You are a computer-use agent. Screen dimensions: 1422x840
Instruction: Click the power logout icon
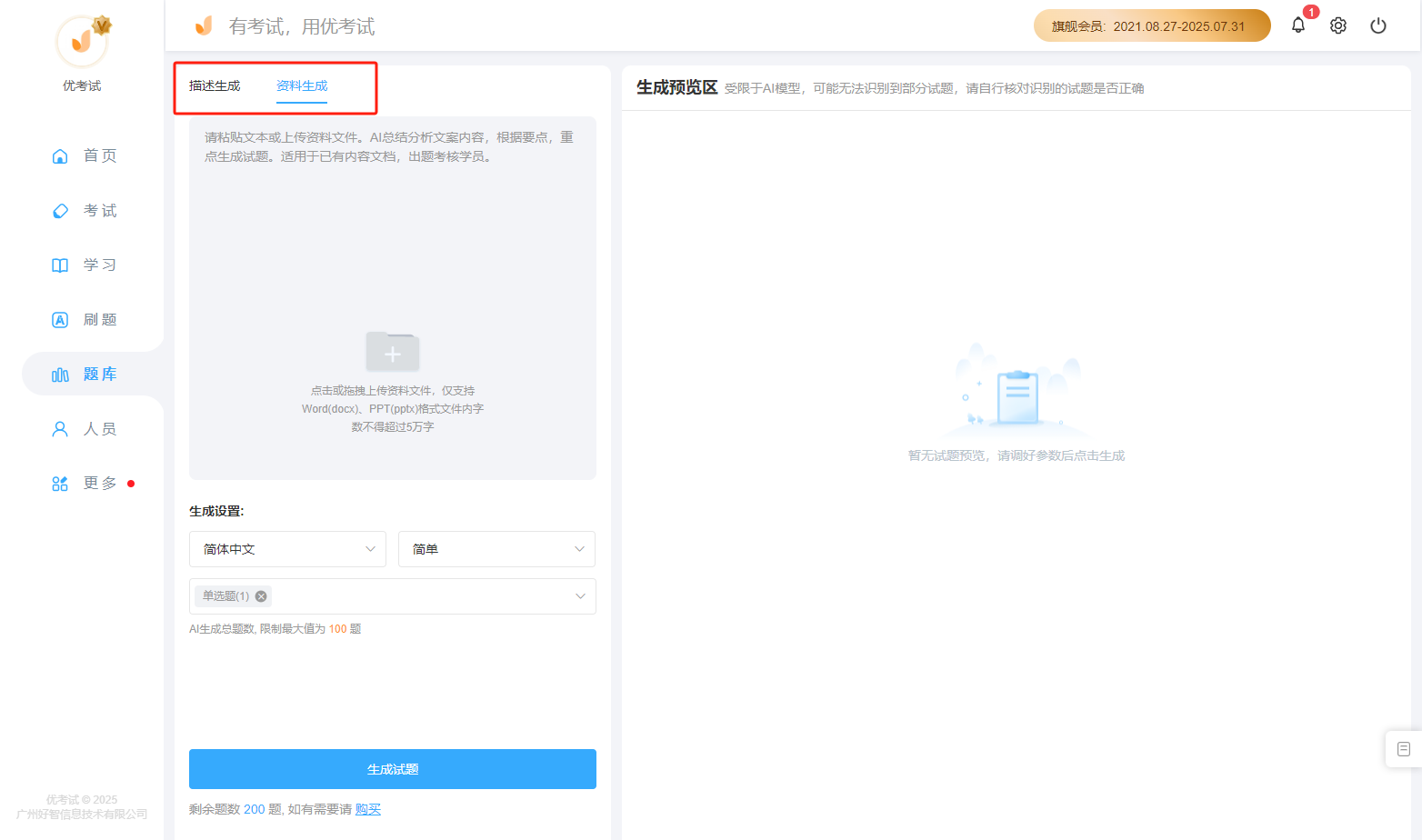(1378, 25)
